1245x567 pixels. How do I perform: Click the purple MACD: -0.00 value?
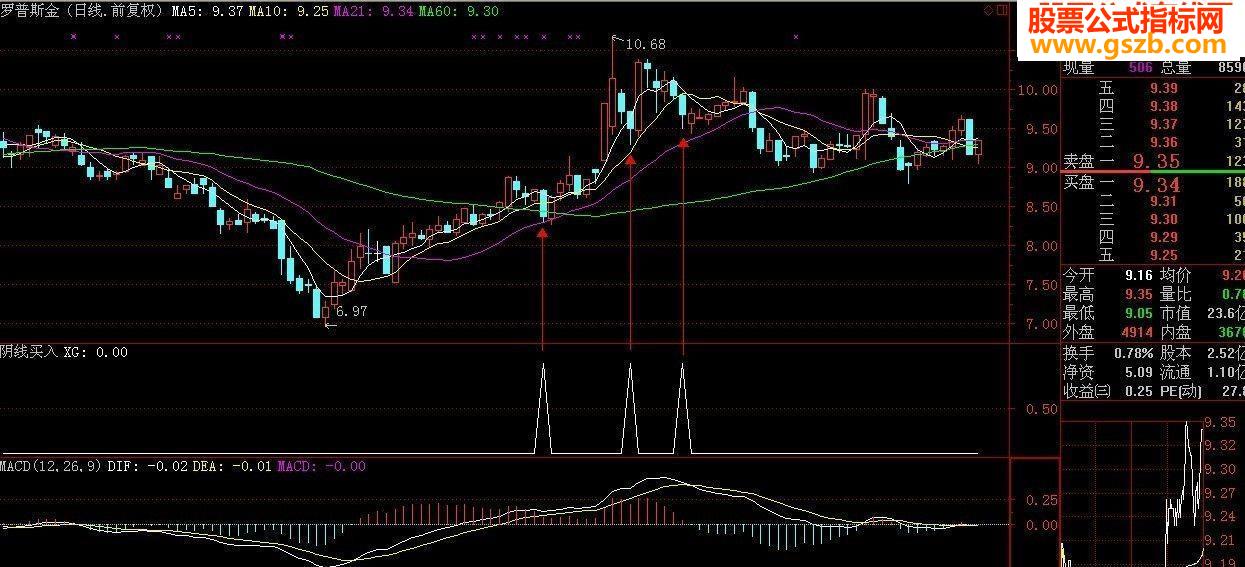click(321, 466)
